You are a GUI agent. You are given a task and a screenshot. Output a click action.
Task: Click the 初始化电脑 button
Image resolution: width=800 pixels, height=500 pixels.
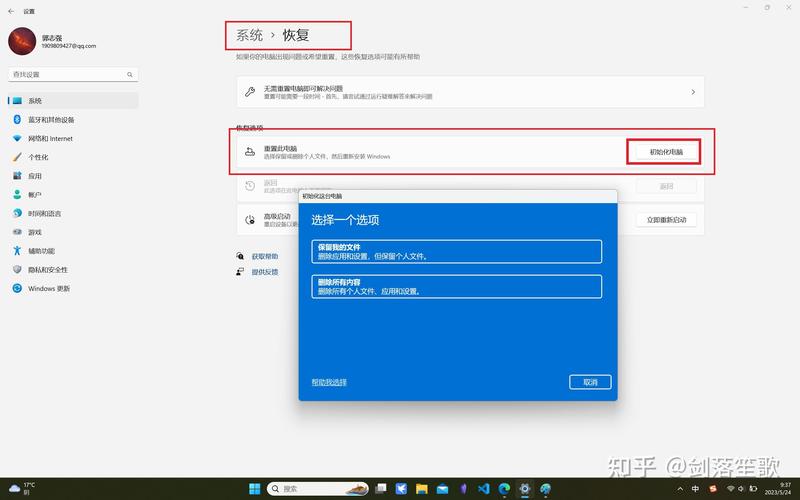(666, 152)
